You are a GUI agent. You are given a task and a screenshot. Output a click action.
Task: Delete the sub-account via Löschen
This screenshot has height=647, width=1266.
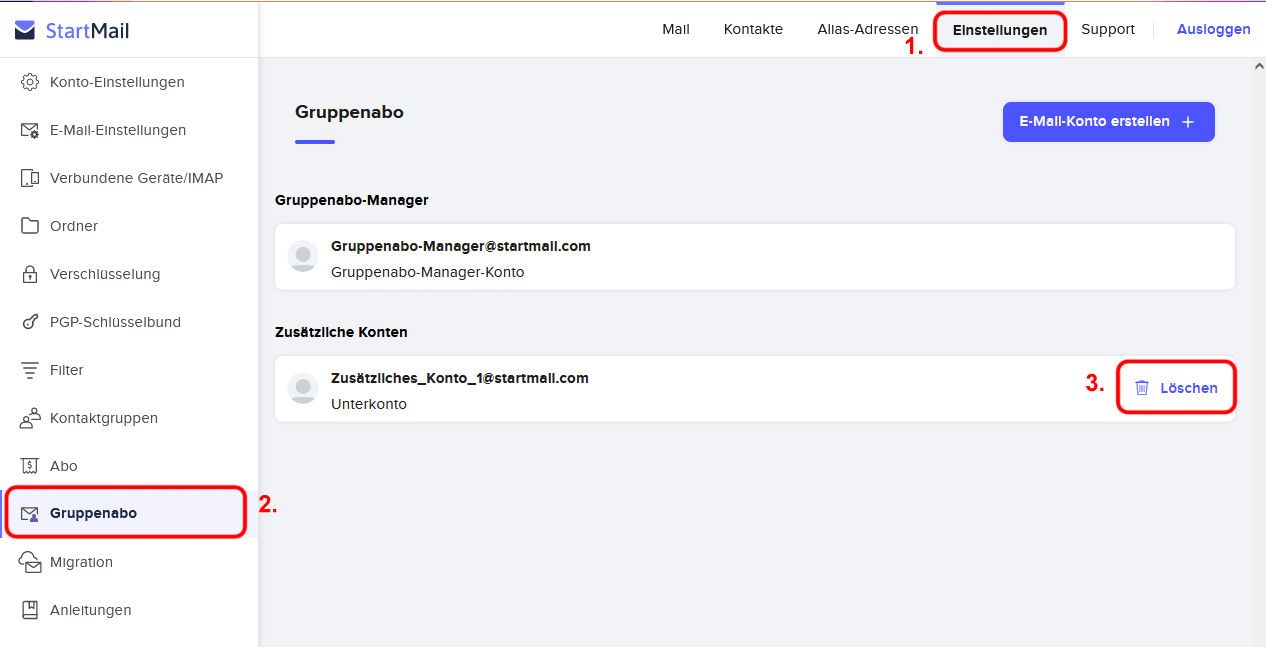click(x=1176, y=388)
